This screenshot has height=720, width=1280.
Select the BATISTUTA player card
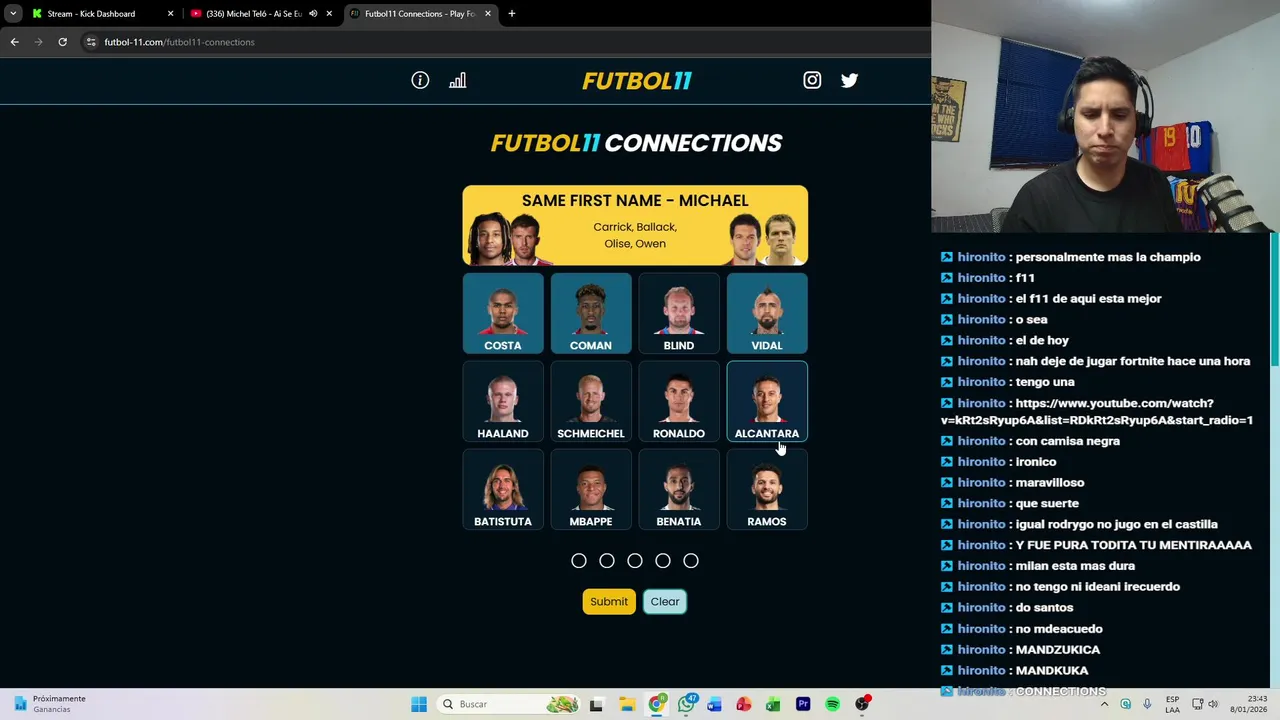503,489
